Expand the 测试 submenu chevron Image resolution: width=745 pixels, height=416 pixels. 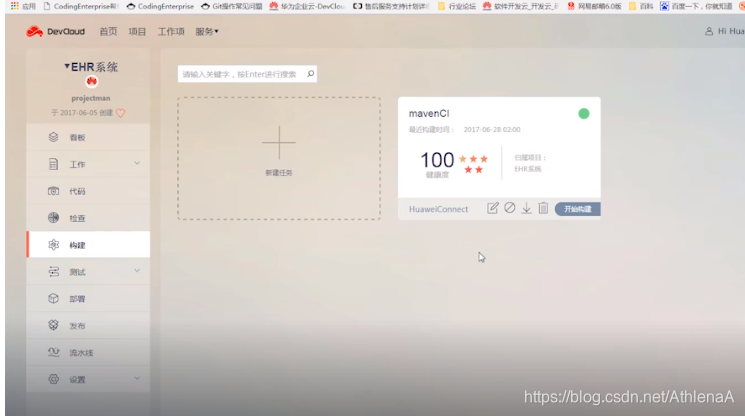137,271
